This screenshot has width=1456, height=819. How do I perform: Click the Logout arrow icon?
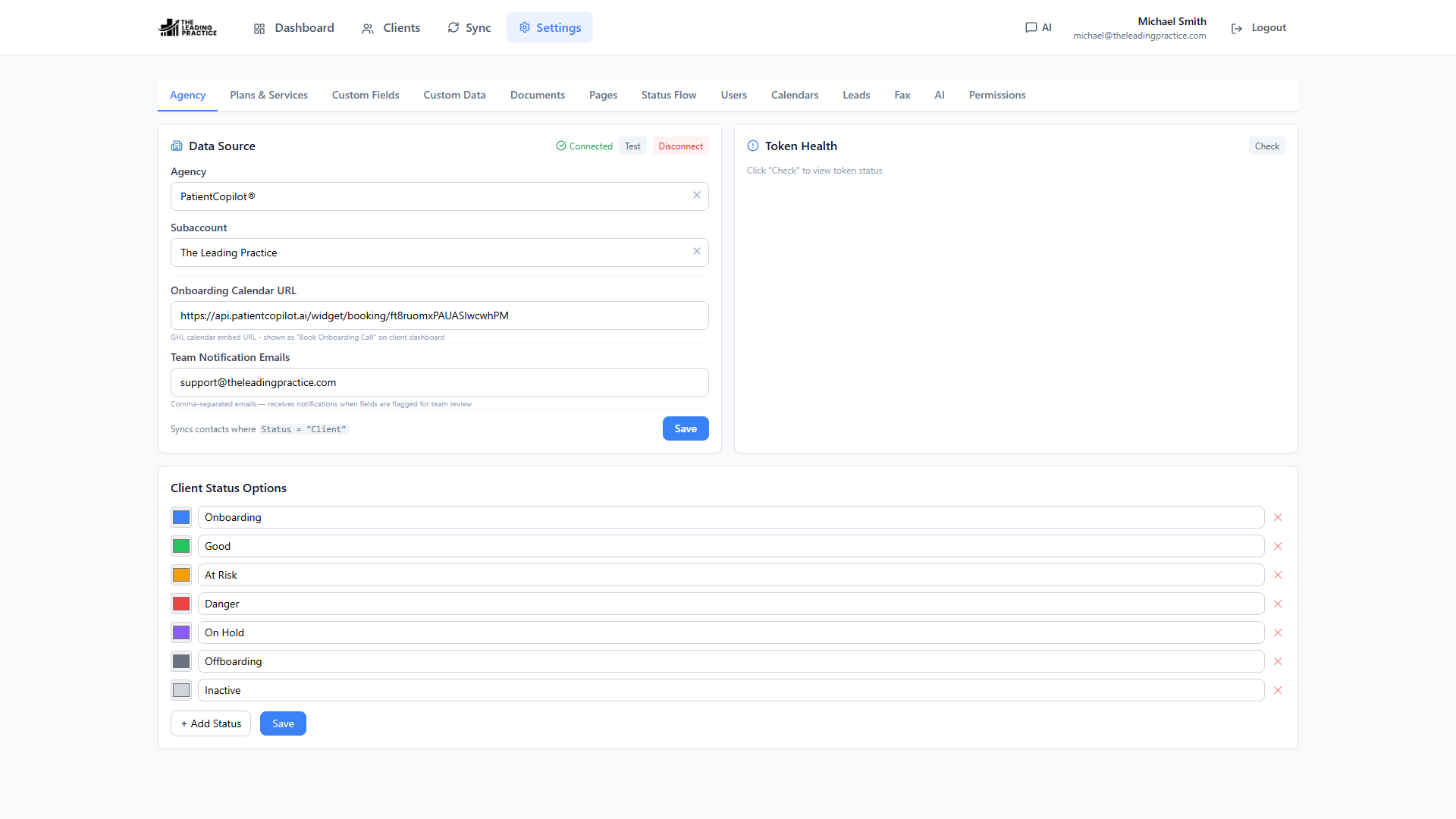pyautogui.click(x=1237, y=28)
